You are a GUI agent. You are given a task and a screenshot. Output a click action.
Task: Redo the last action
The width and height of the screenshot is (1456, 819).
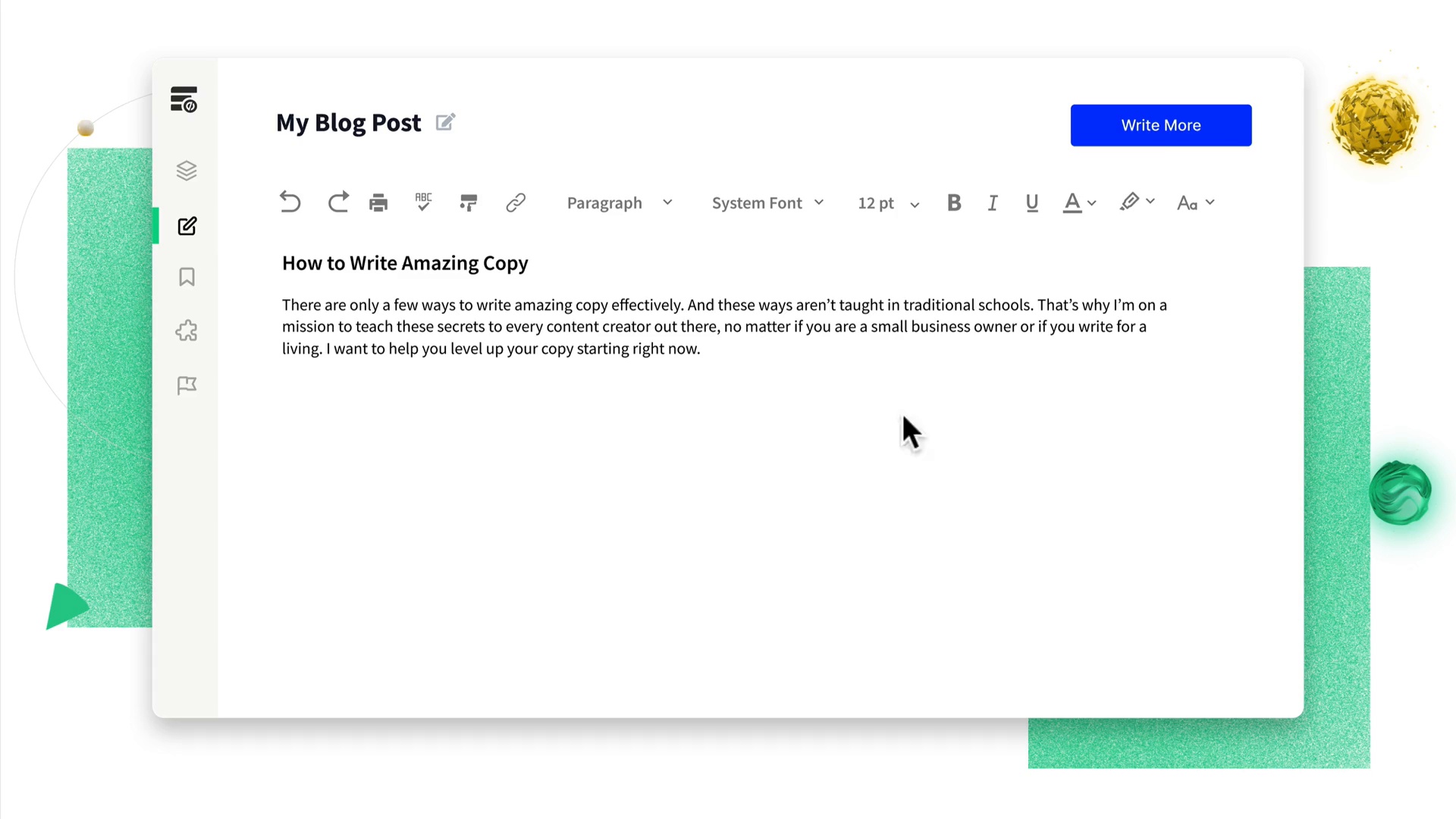[x=338, y=202]
